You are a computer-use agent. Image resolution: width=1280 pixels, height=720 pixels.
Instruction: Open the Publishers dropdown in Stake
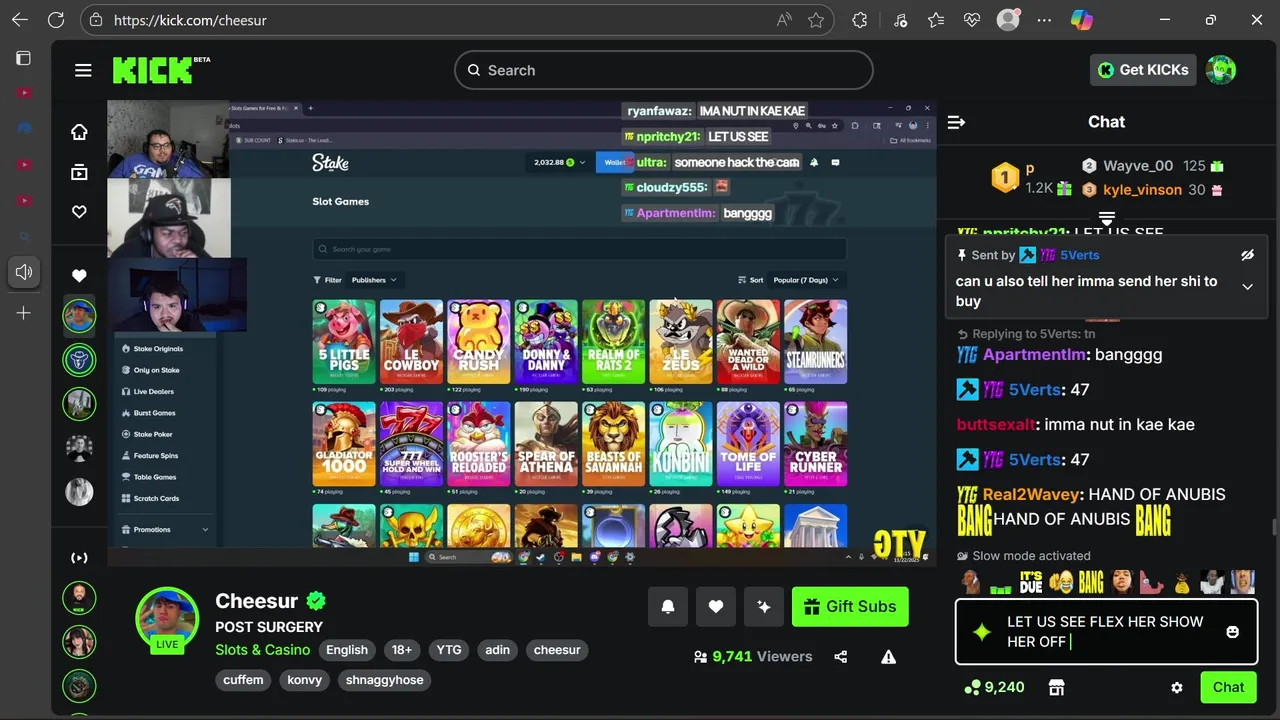[374, 280]
